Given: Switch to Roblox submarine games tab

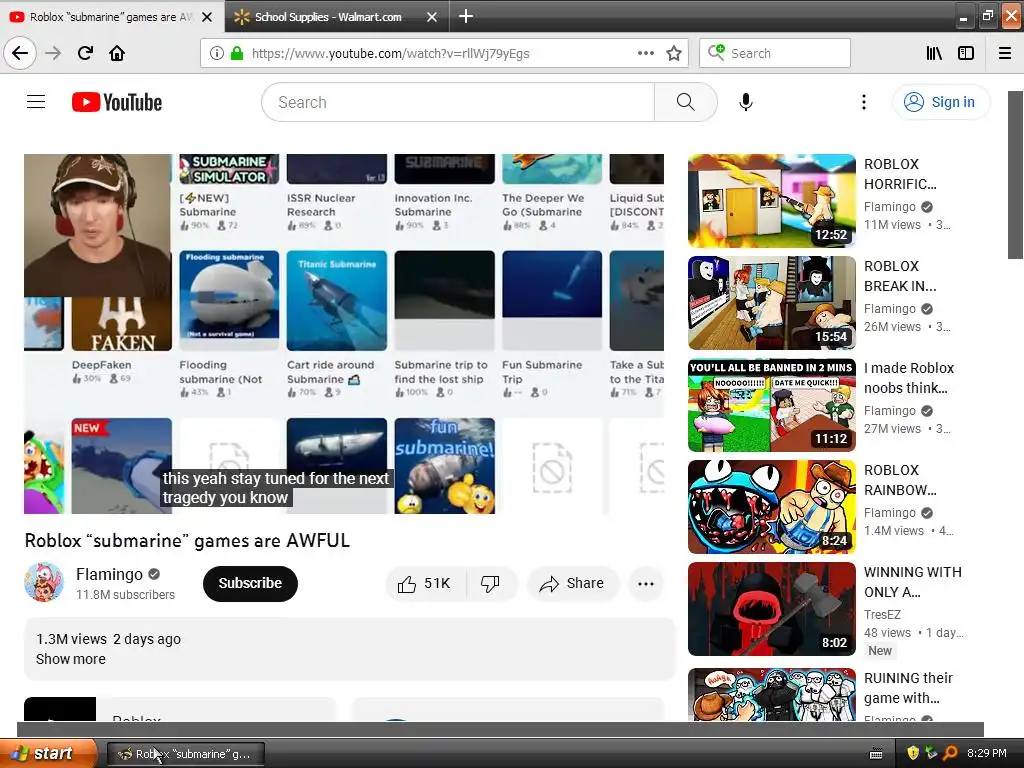Looking at the screenshot, I should (x=112, y=17).
